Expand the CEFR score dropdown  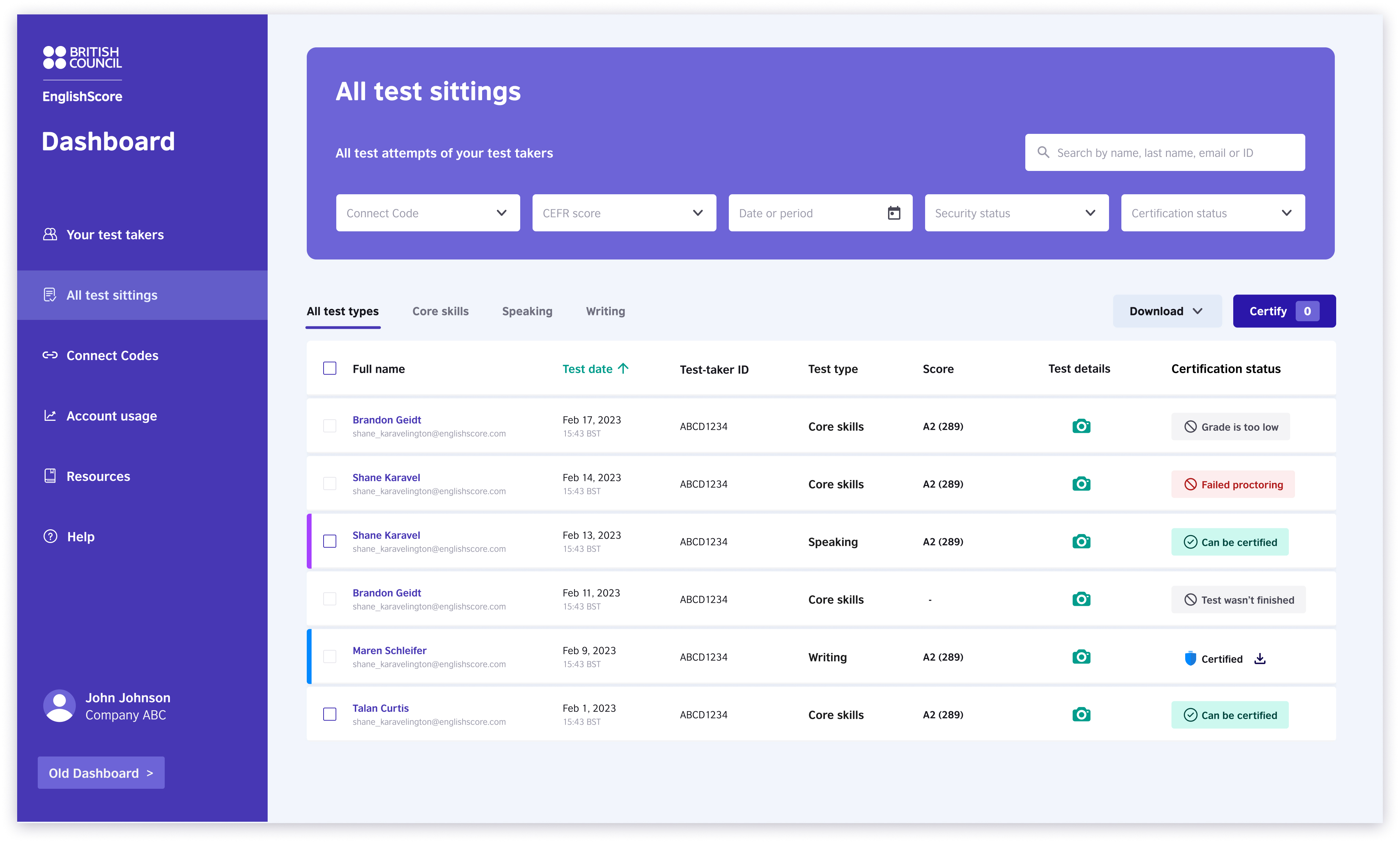tap(624, 213)
